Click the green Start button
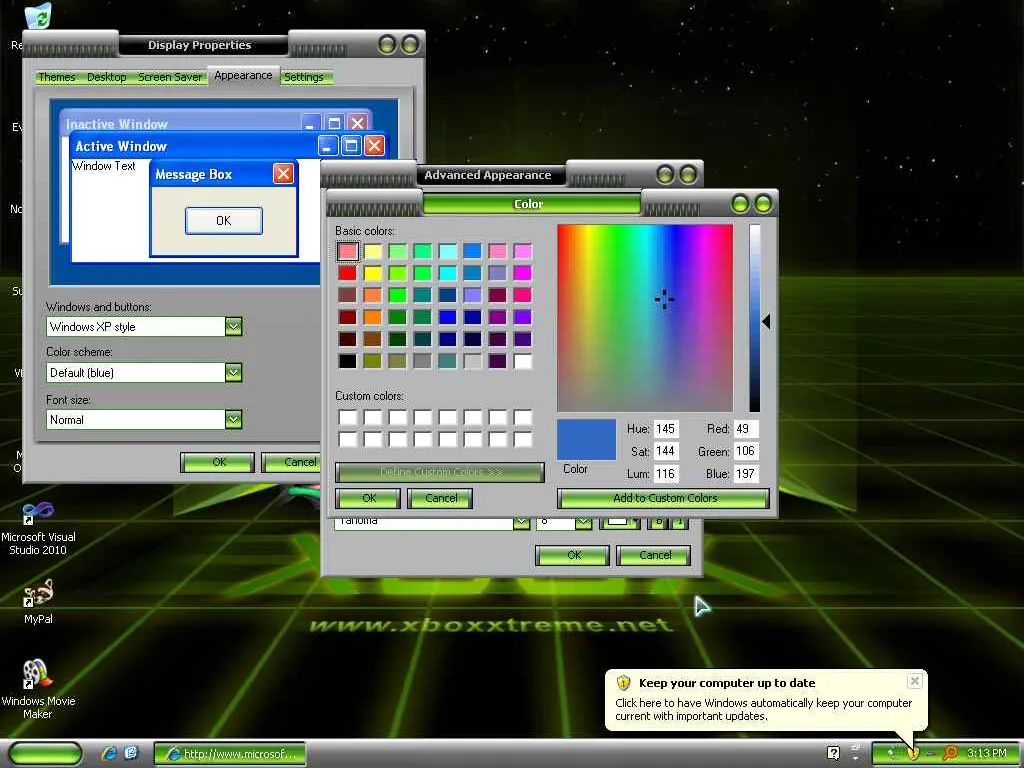 pos(46,754)
